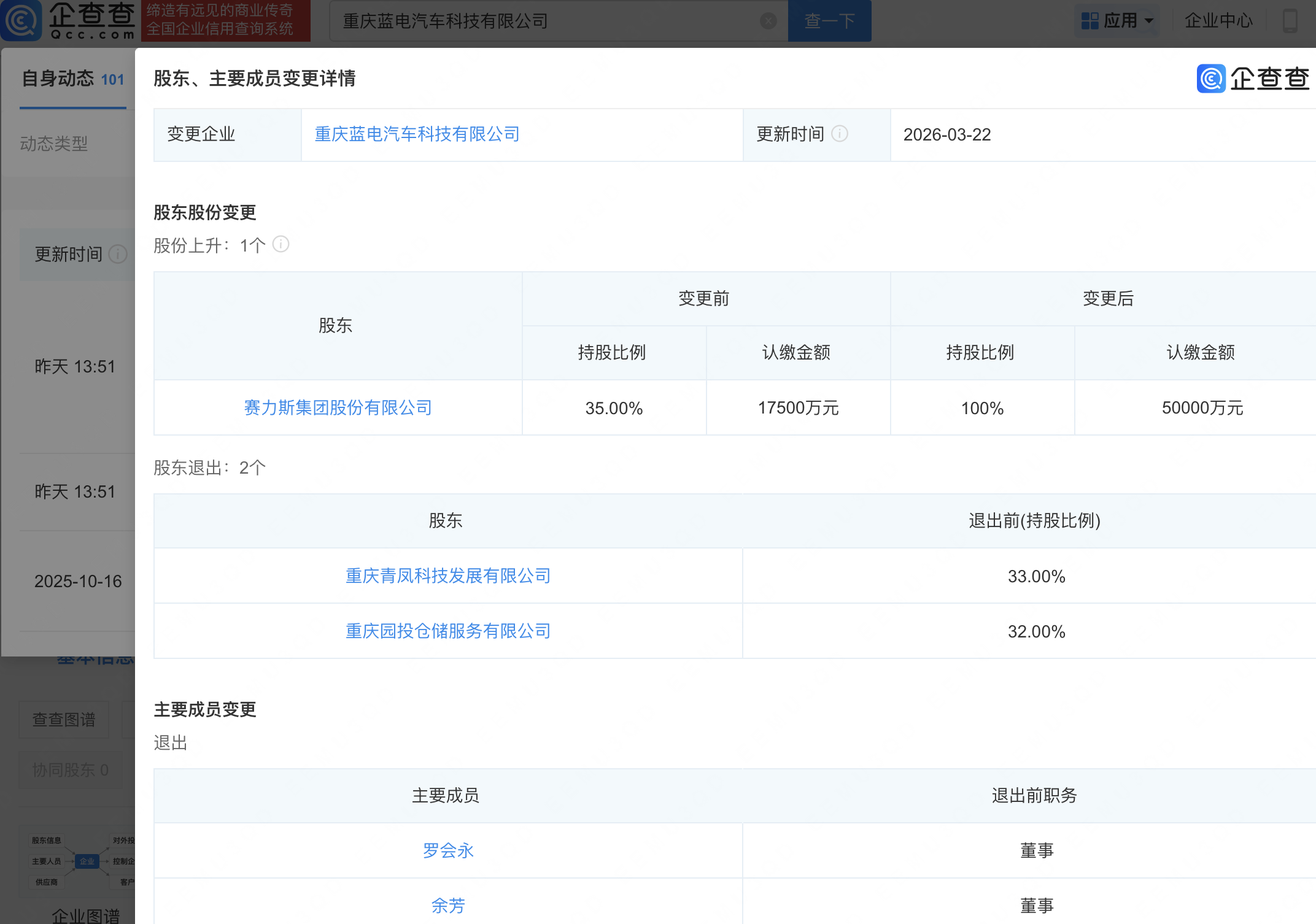This screenshot has width=1316, height=924.
Task: View 罗会永 member profile
Action: (x=449, y=850)
